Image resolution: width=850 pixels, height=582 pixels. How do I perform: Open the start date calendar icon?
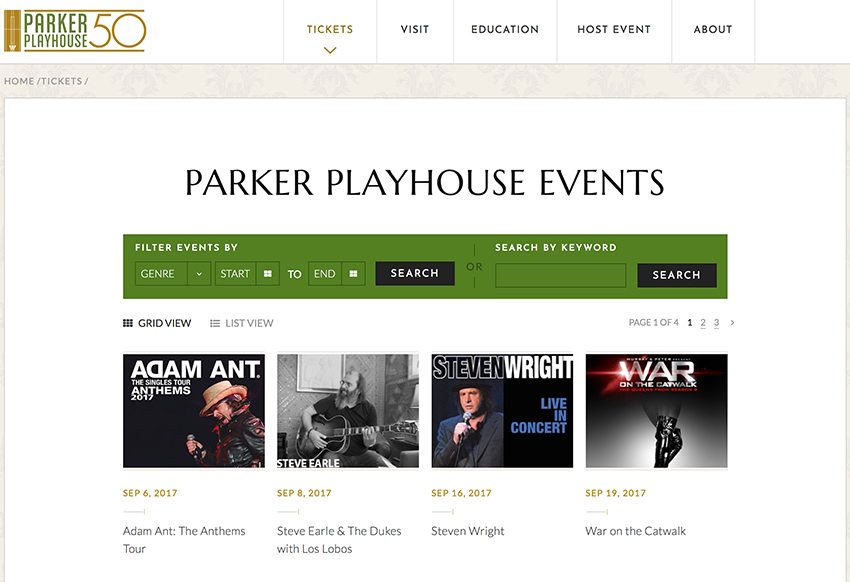tap(267, 274)
